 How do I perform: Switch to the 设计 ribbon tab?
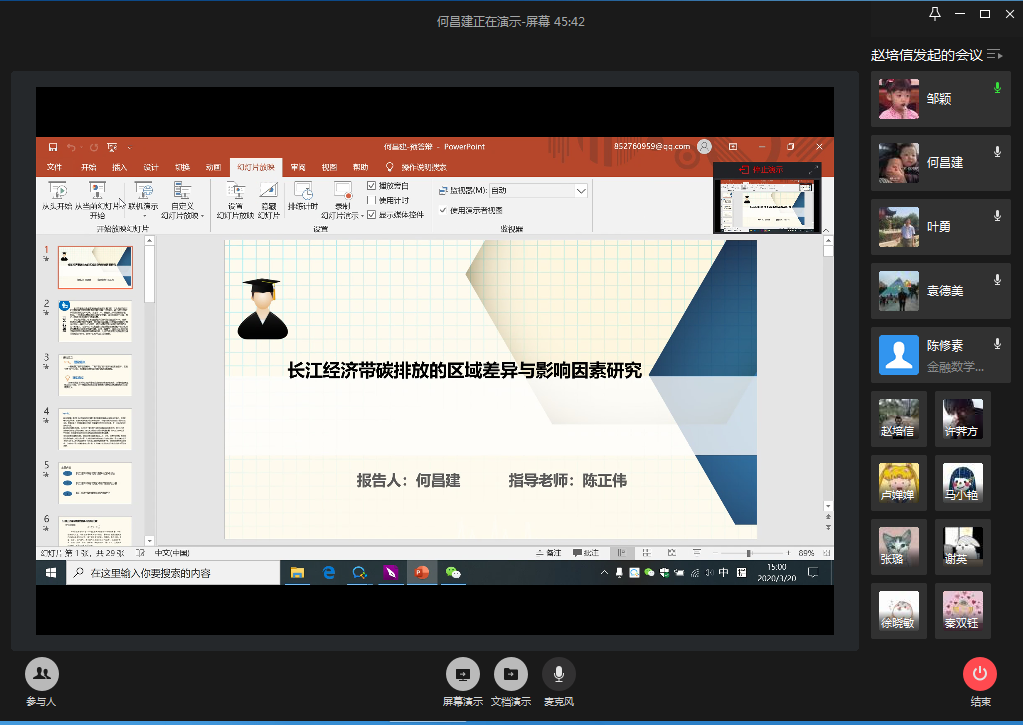[x=151, y=167]
